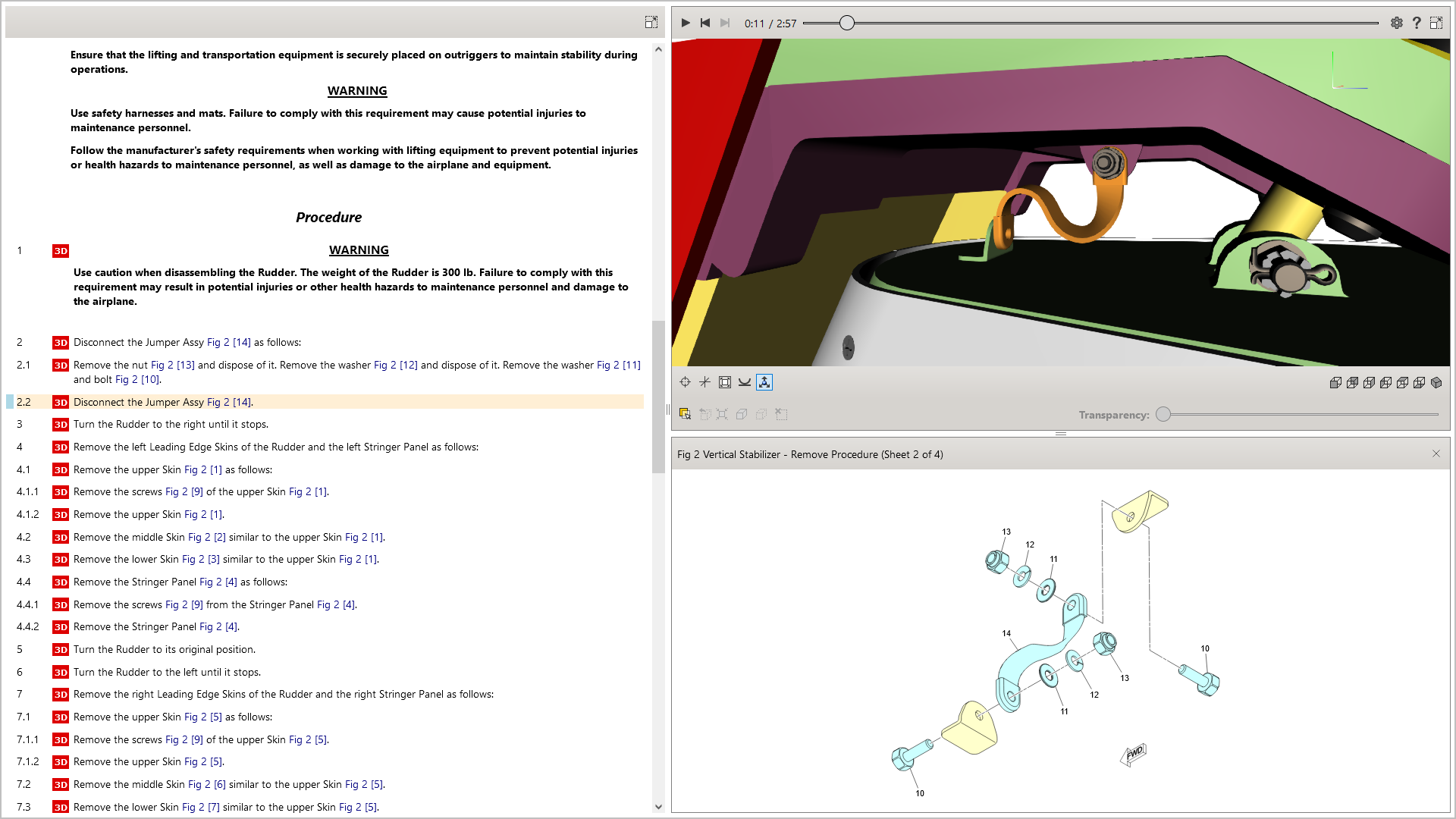The image size is (1456, 819).
Task: Scroll down in the procedure text panel
Action: (656, 806)
